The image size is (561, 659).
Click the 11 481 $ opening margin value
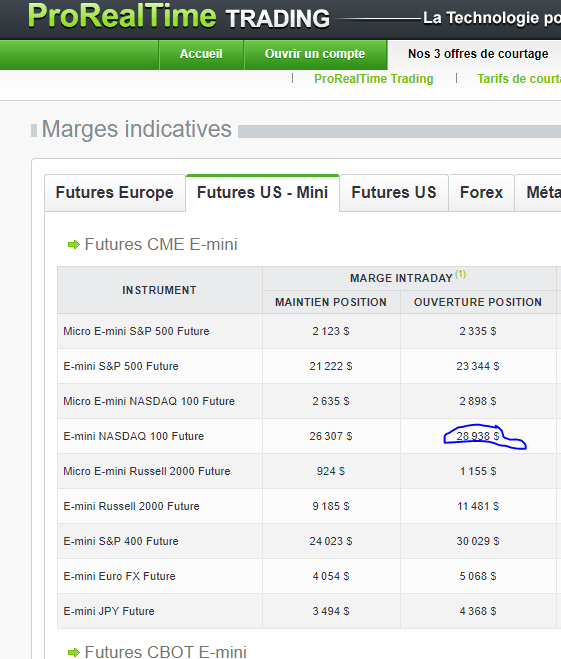click(x=478, y=506)
